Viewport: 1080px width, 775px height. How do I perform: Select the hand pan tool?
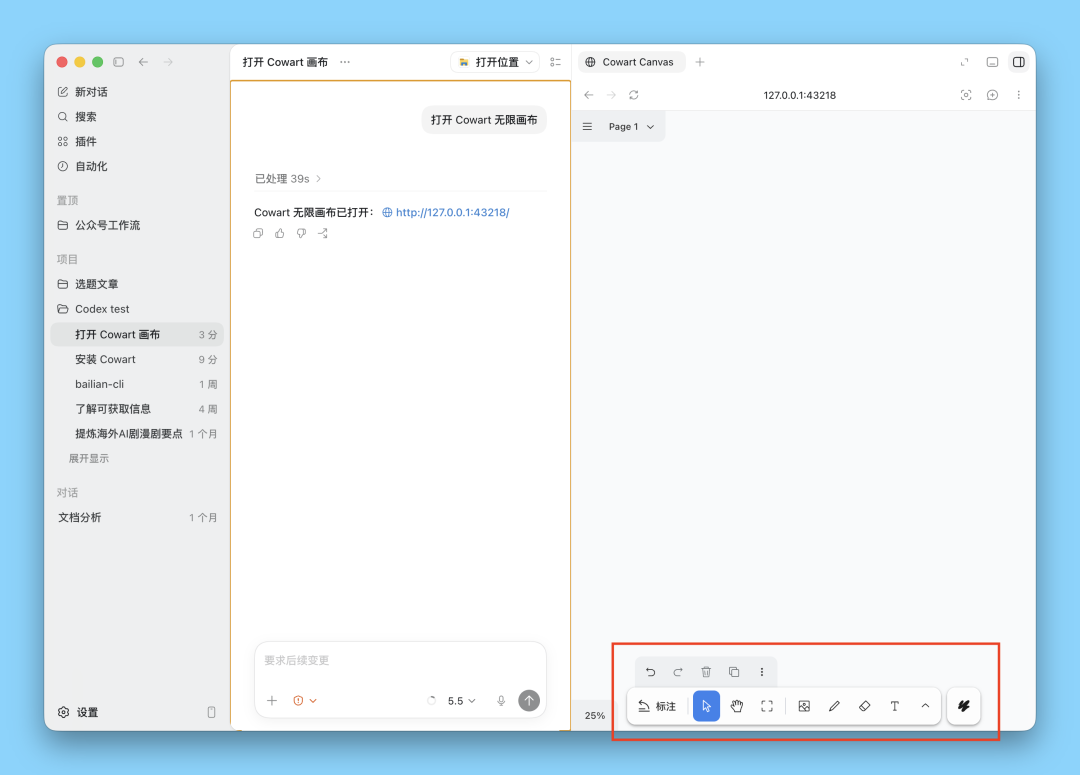click(737, 706)
